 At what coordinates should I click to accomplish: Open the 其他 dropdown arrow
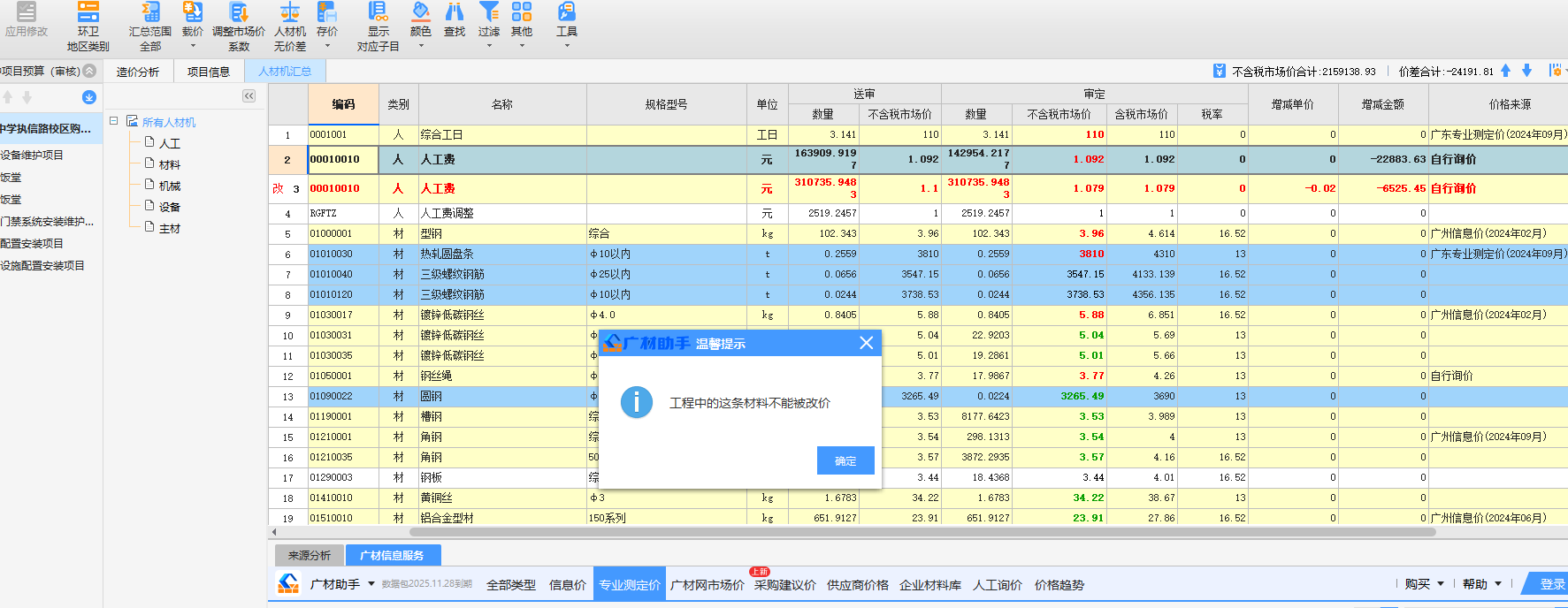coord(522,46)
